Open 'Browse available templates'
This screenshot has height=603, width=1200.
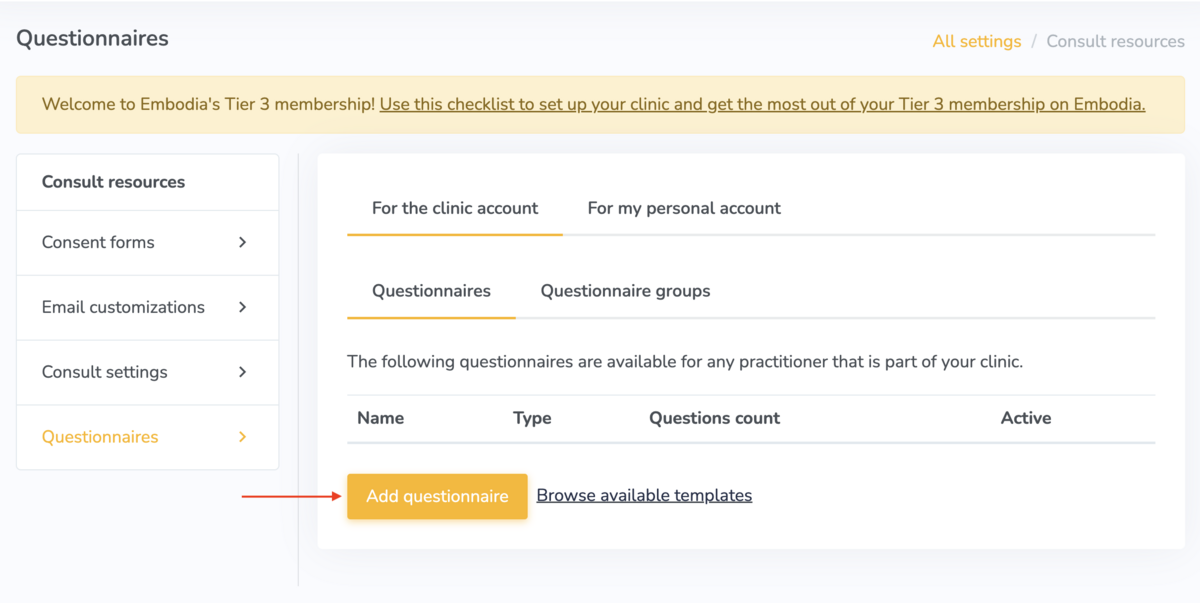(644, 495)
